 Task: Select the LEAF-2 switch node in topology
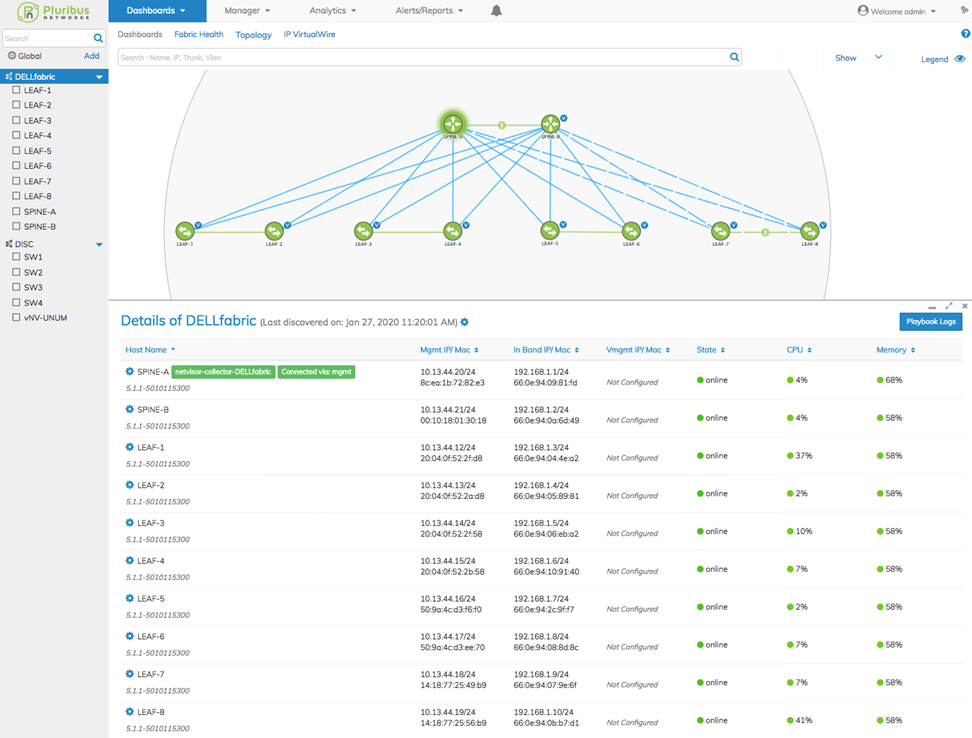(274, 231)
